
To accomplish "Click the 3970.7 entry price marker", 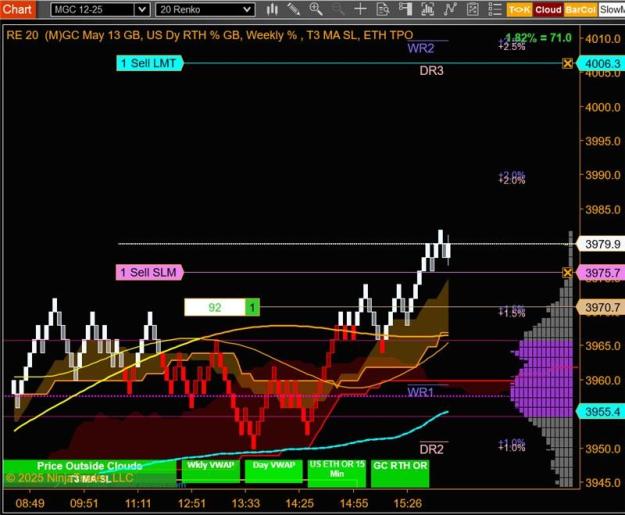I will point(600,307).
